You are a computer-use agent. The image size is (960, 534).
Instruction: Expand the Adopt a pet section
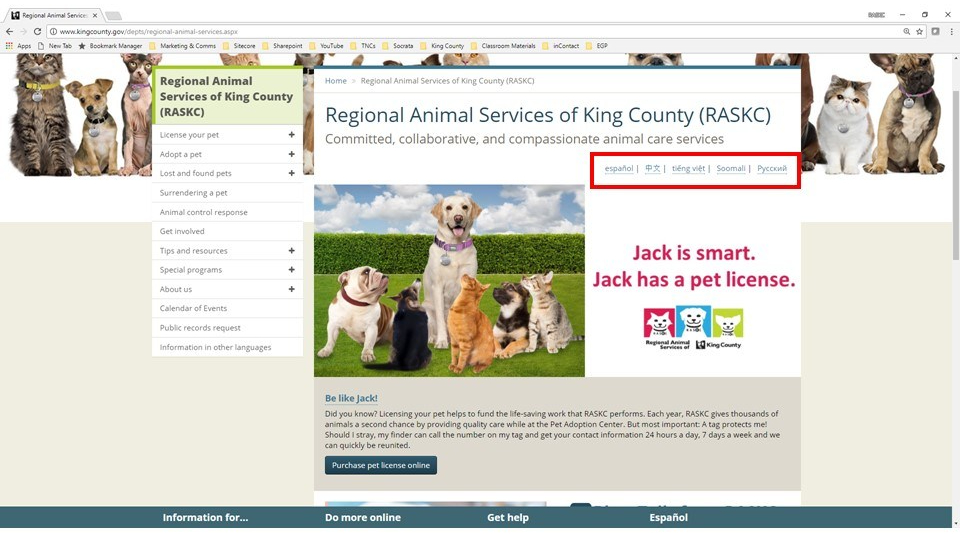(x=291, y=154)
